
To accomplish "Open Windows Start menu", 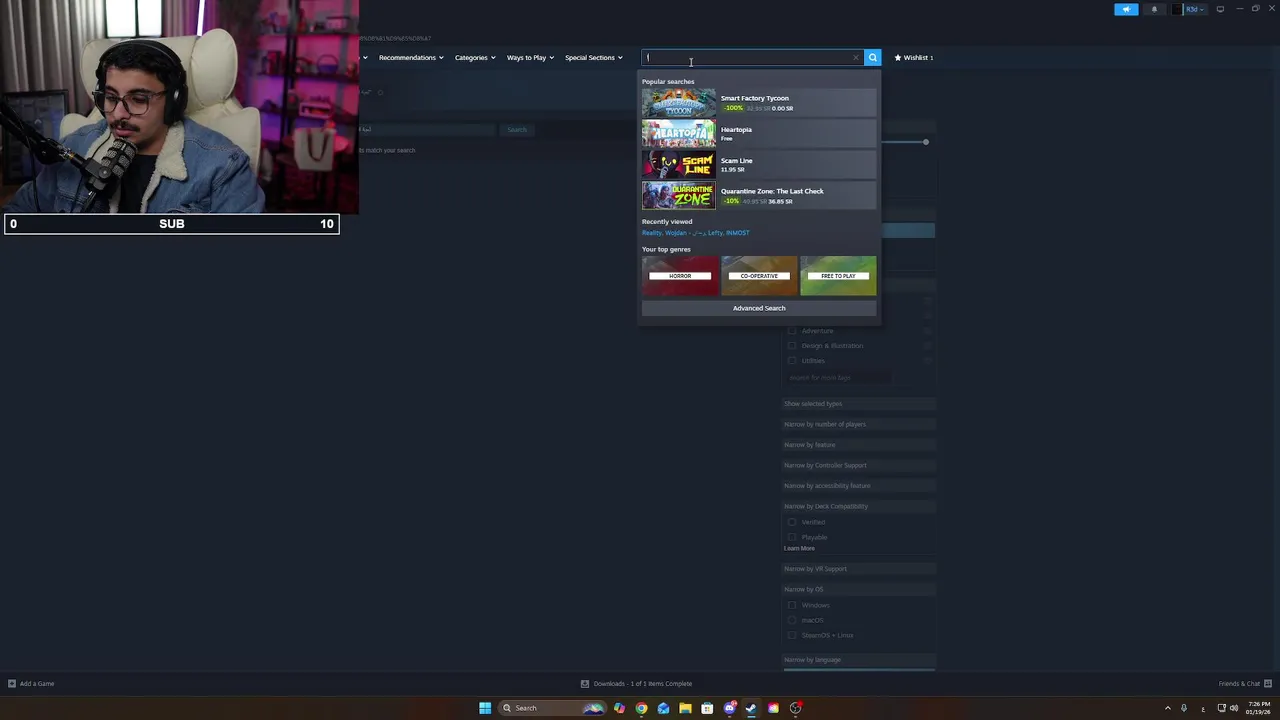I will point(485,708).
